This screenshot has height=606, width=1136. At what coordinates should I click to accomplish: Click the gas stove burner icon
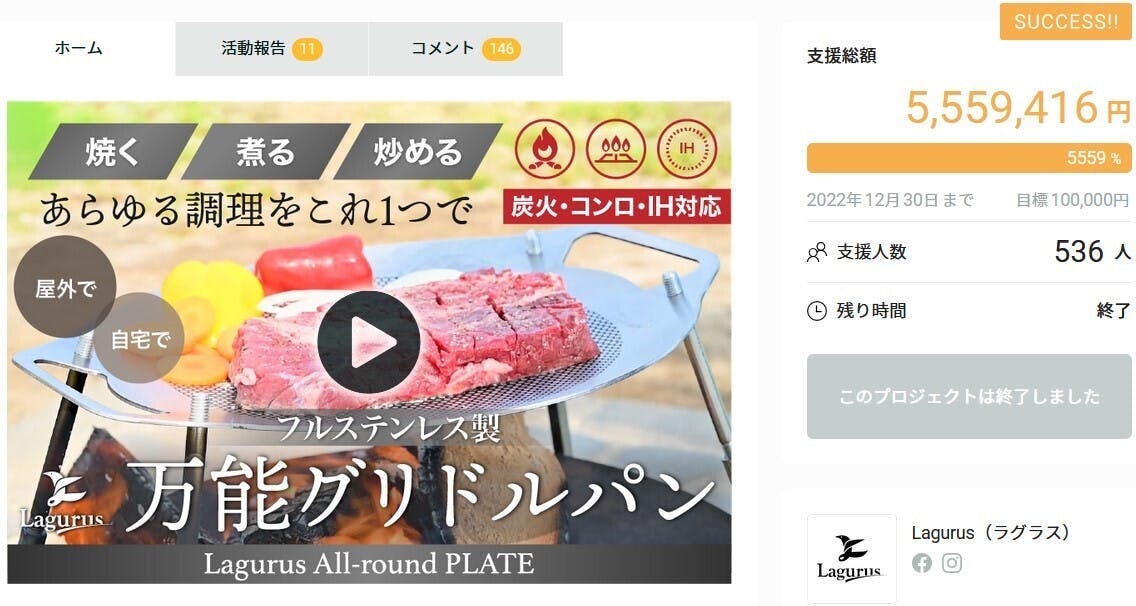click(x=616, y=149)
